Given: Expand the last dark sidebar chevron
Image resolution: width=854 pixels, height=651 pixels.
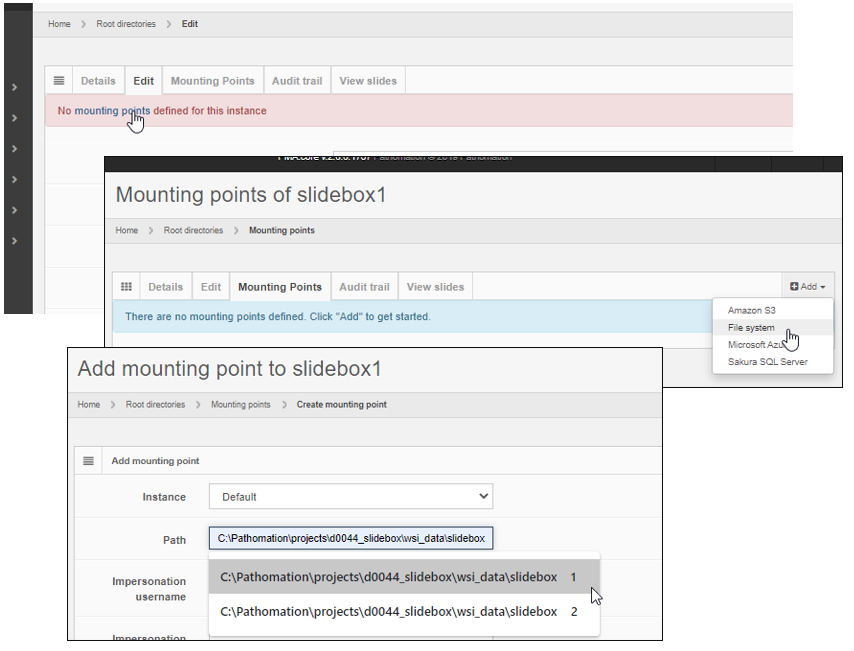Looking at the screenshot, I should (x=14, y=241).
